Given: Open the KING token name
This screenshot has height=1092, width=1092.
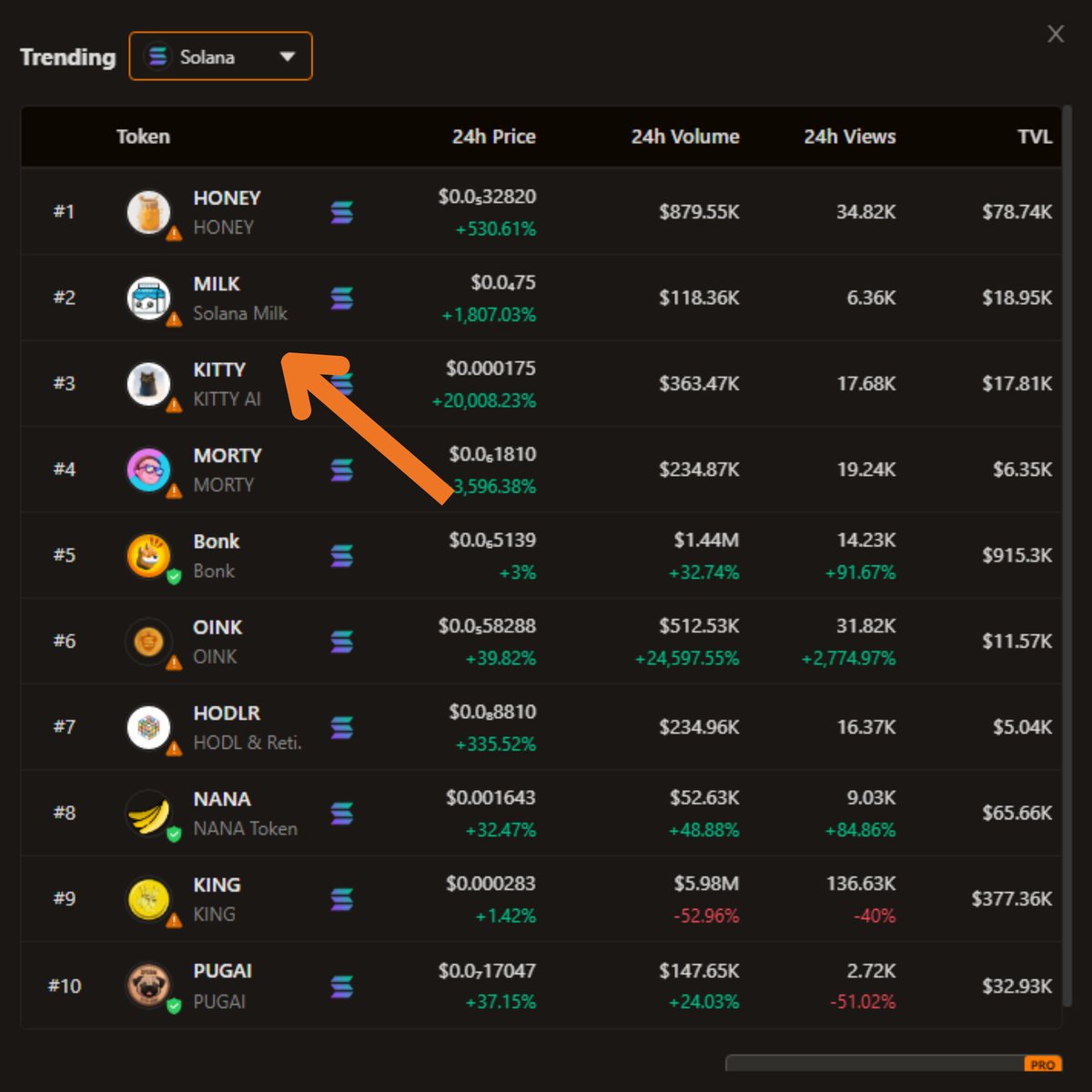Looking at the screenshot, I should coord(217,885).
